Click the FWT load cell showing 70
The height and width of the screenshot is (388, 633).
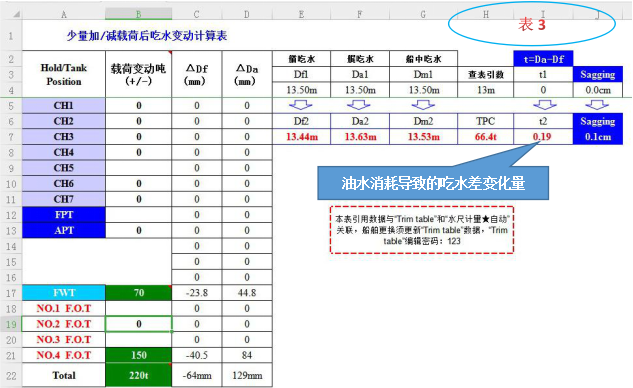click(x=138, y=293)
